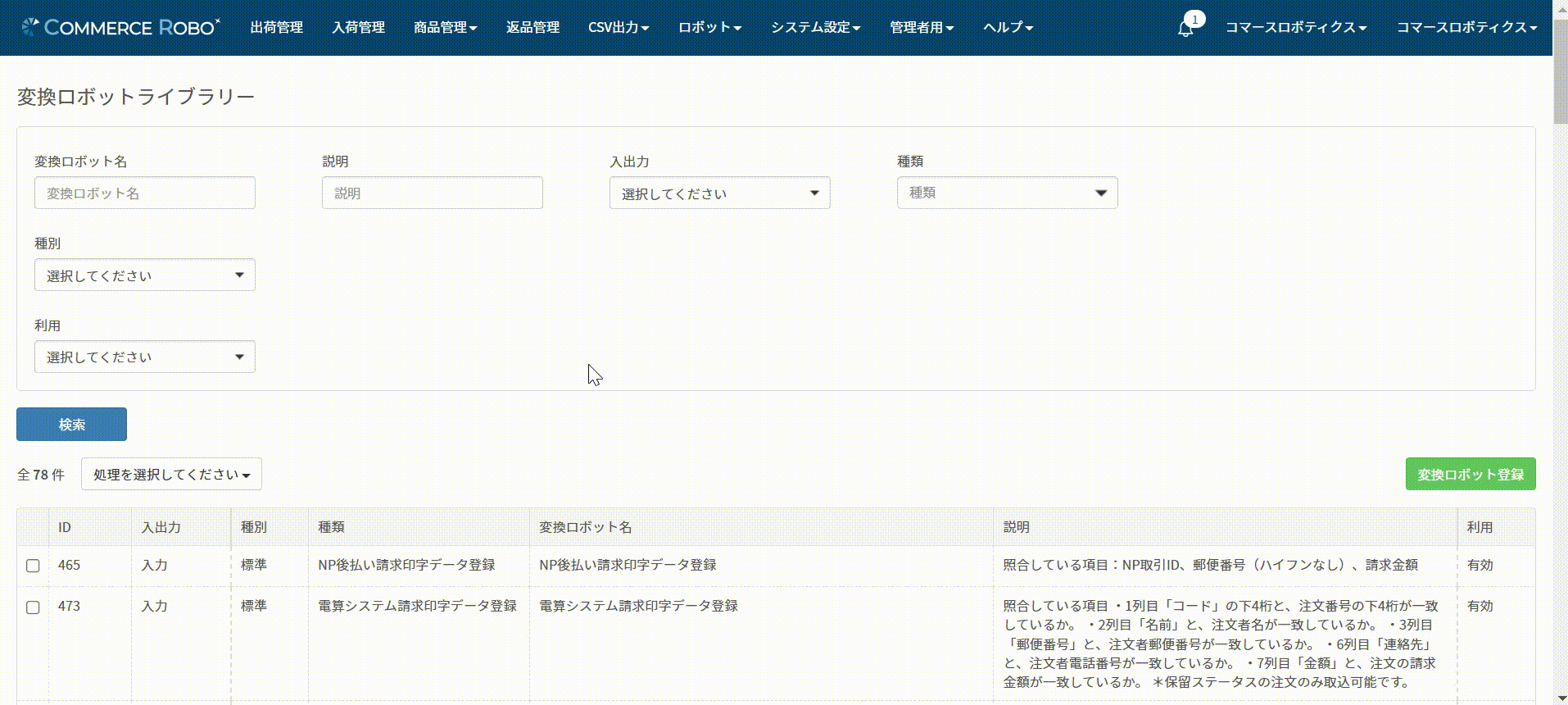Expand the ロボット menu
Screen dimensions: 1568x705
(x=709, y=27)
